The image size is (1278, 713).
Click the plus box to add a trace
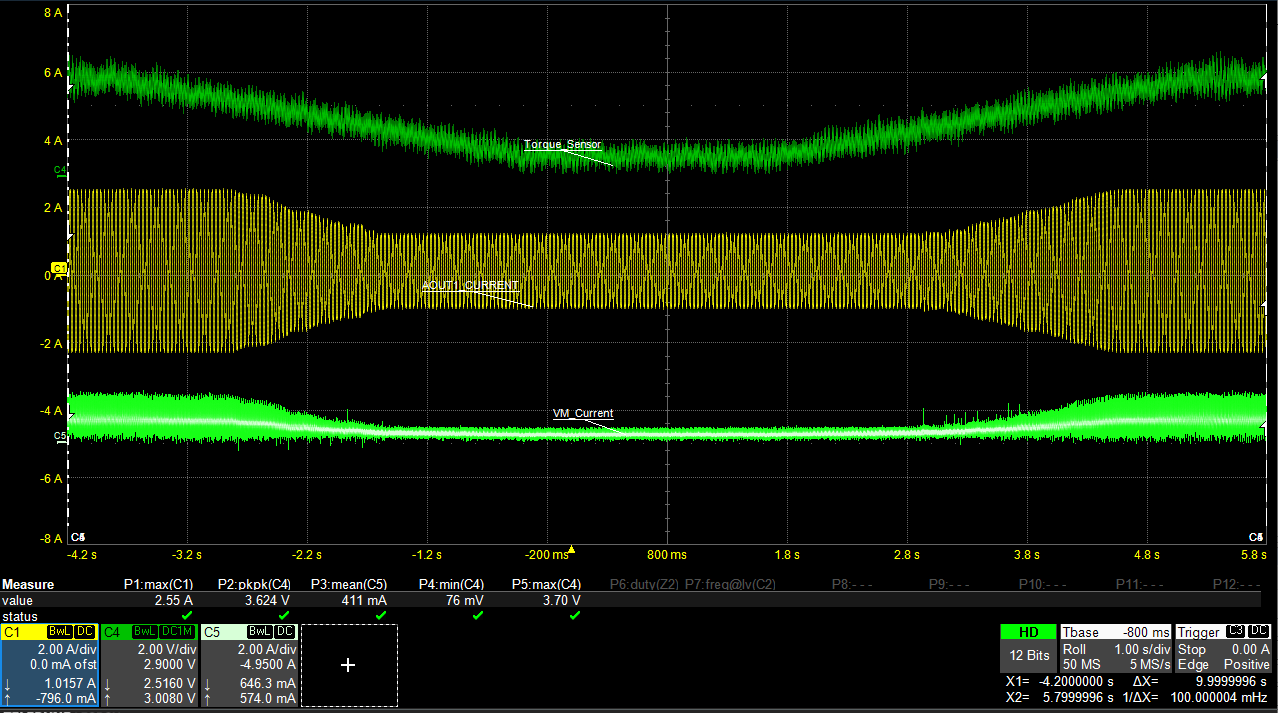tap(348, 665)
